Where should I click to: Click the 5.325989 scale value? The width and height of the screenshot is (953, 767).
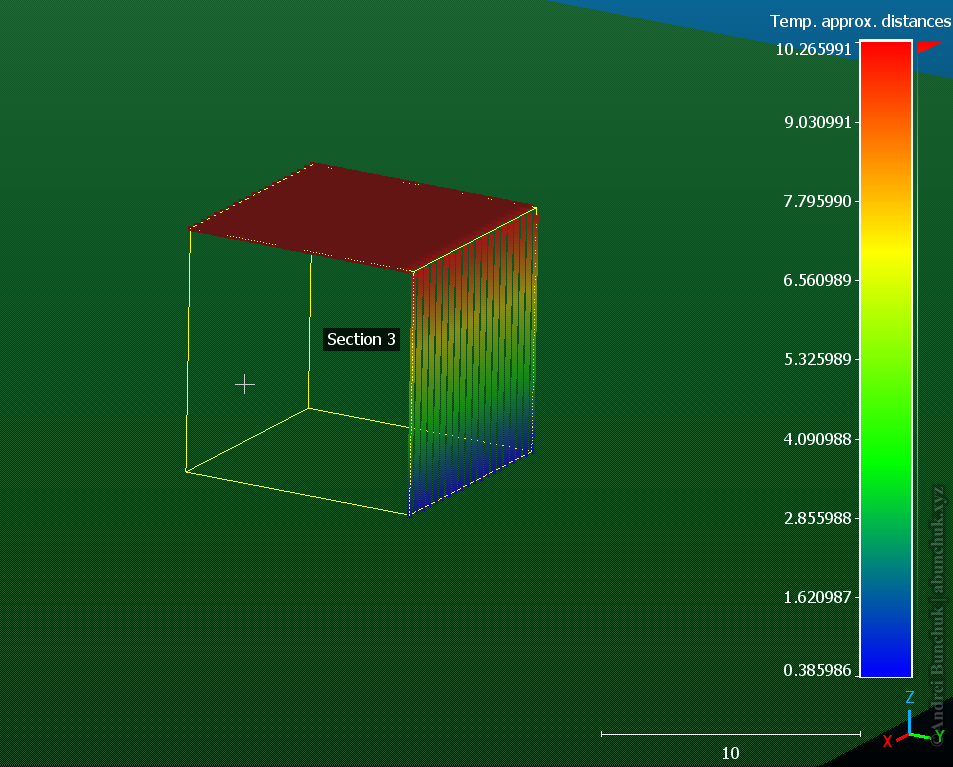pyautogui.click(x=817, y=359)
